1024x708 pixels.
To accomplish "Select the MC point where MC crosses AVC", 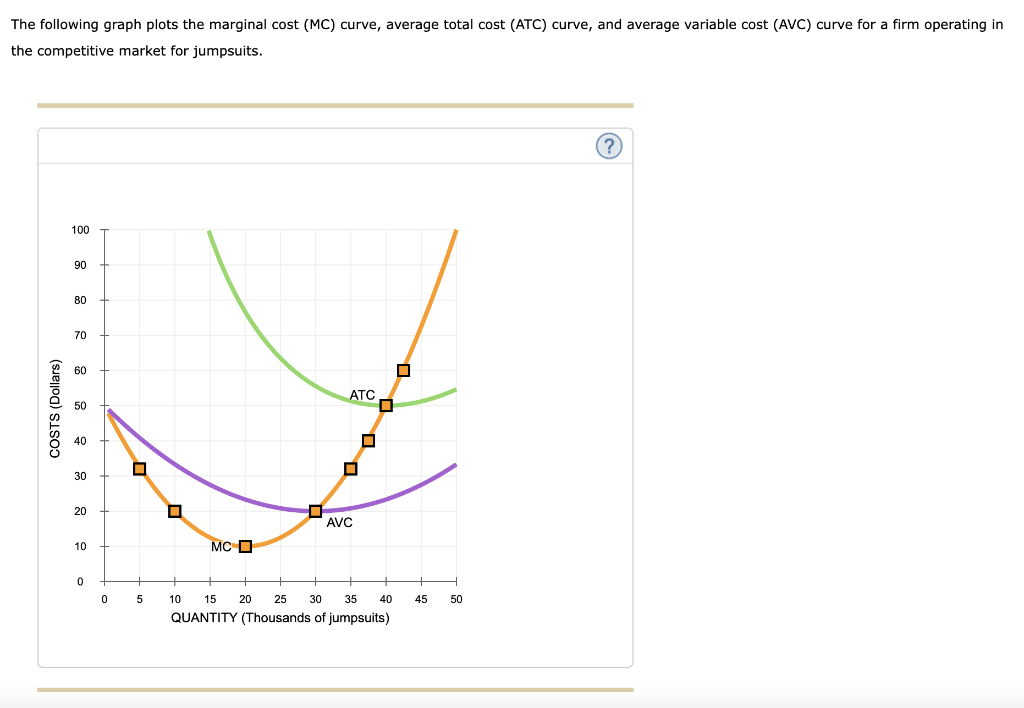I will pyautogui.click(x=314, y=510).
